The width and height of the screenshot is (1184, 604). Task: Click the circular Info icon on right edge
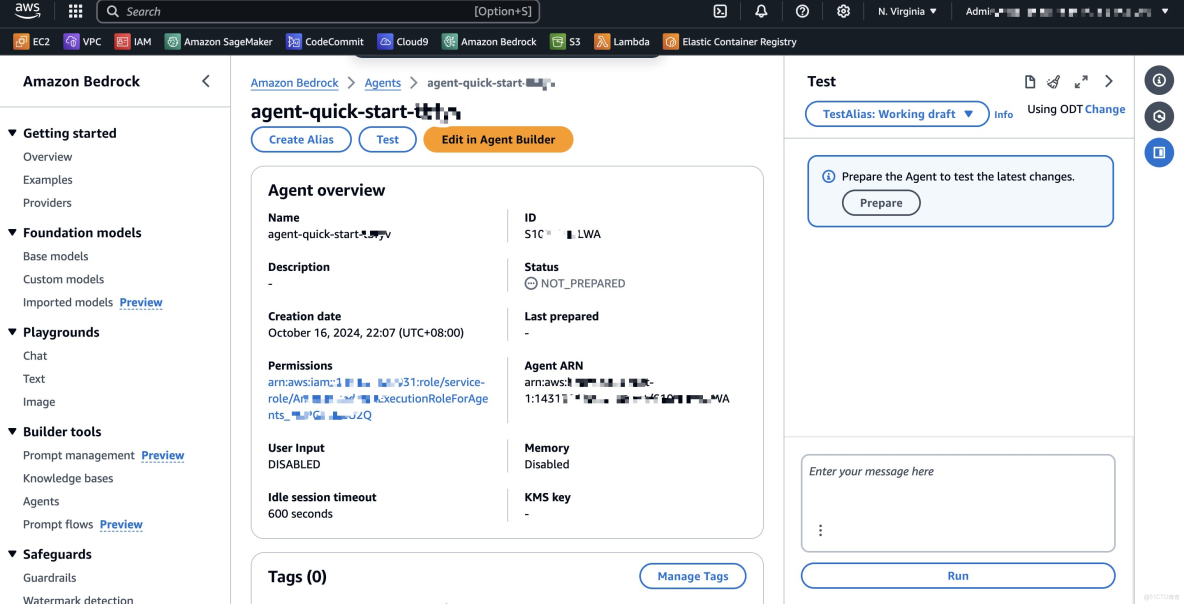[x=1159, y=80]
